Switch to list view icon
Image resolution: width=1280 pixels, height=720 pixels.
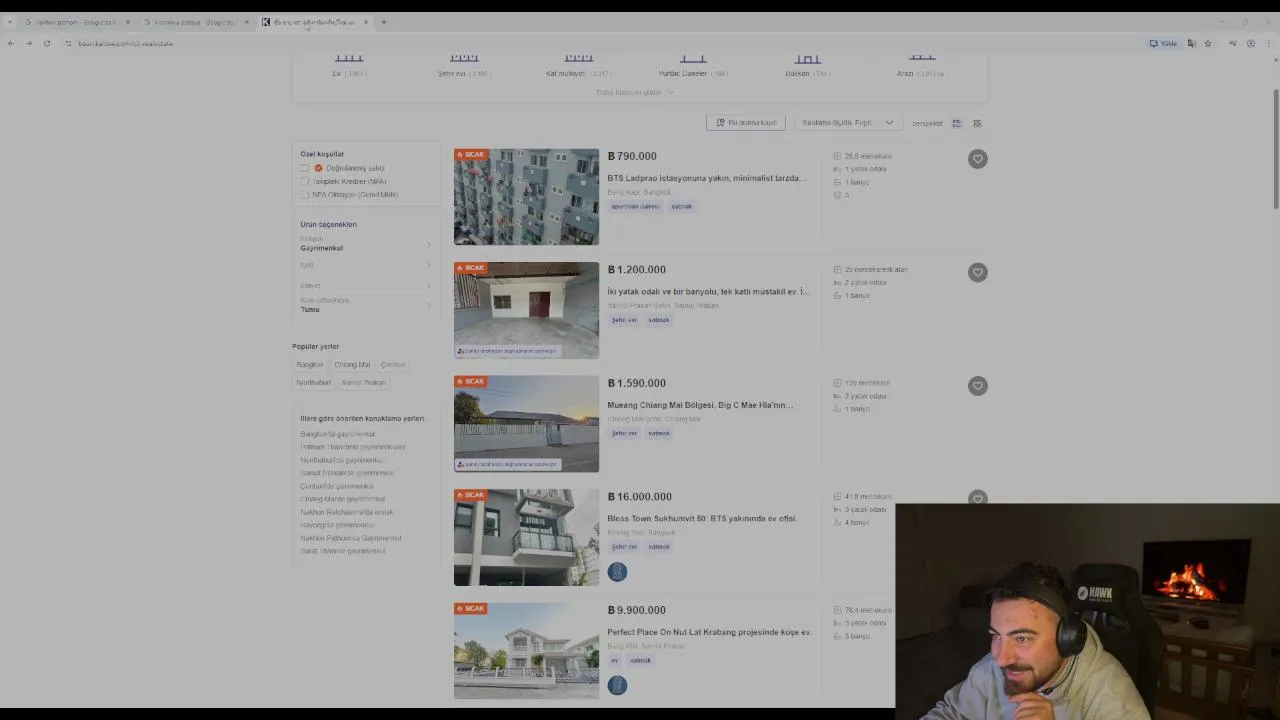(956, 123)
